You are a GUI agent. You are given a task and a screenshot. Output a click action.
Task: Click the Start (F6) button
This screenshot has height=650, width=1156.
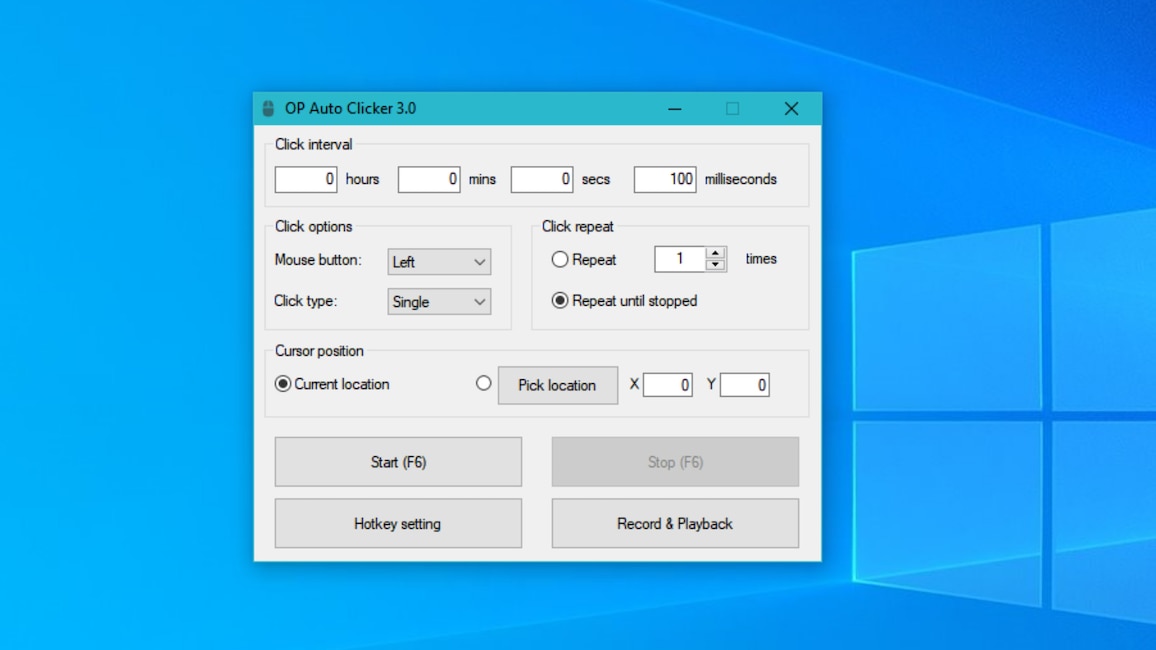click(398, 462)
